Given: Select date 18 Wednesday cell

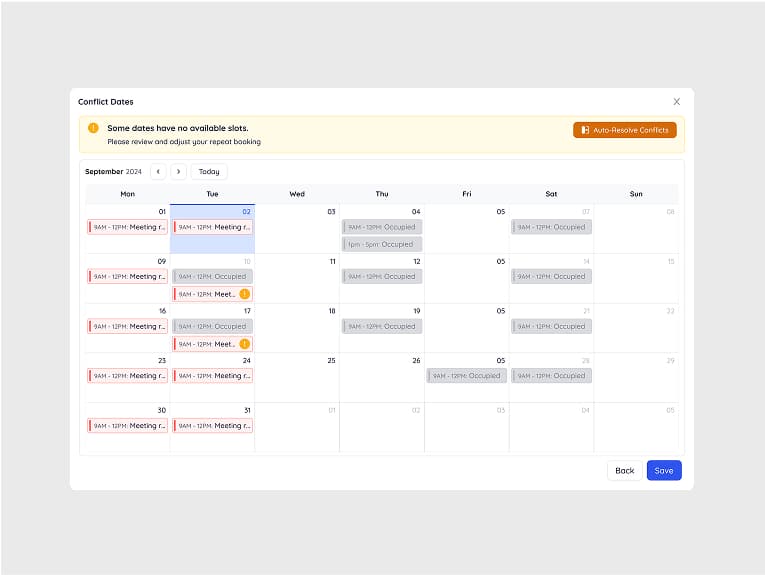Looking at the screenshot, I should click(x=297, y=328).
